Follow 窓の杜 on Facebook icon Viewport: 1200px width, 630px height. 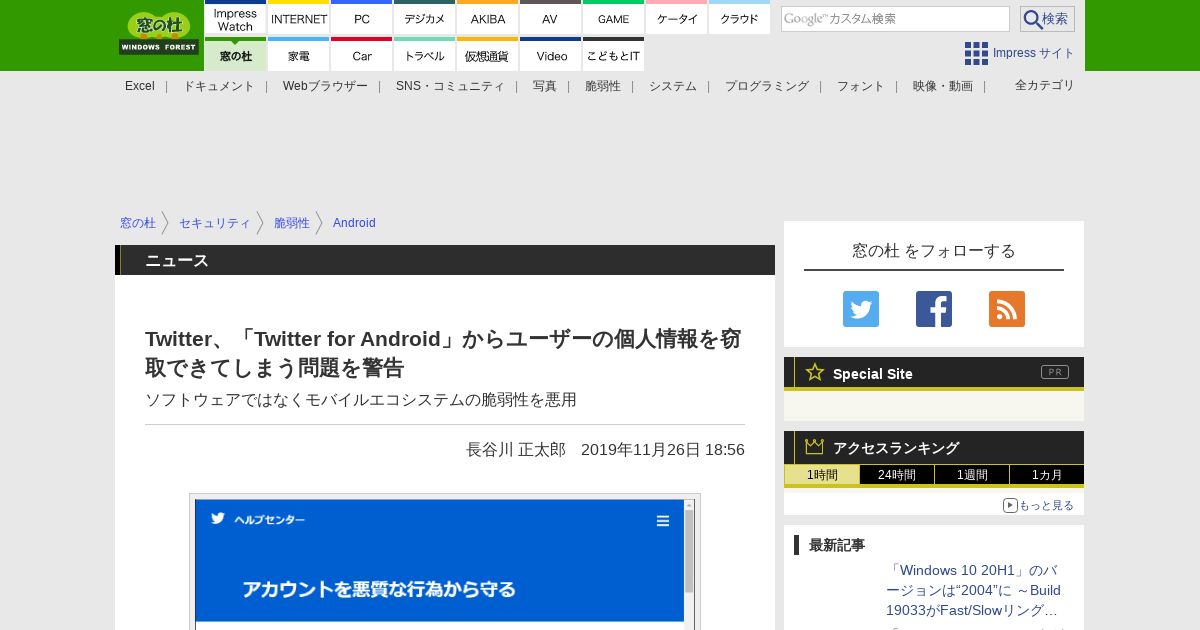point(934,309)
